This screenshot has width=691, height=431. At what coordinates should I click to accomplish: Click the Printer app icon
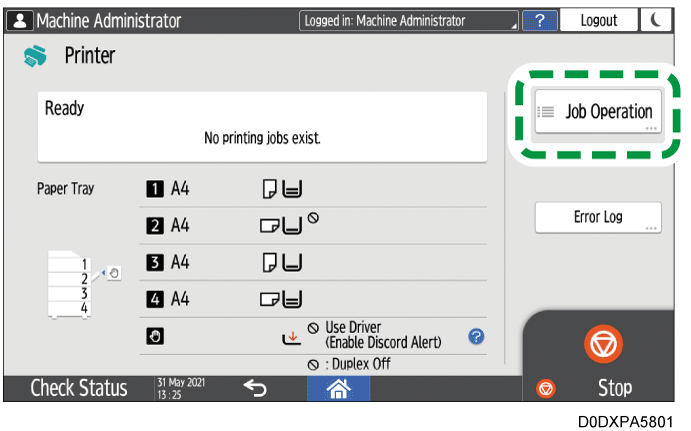[35, 56]
